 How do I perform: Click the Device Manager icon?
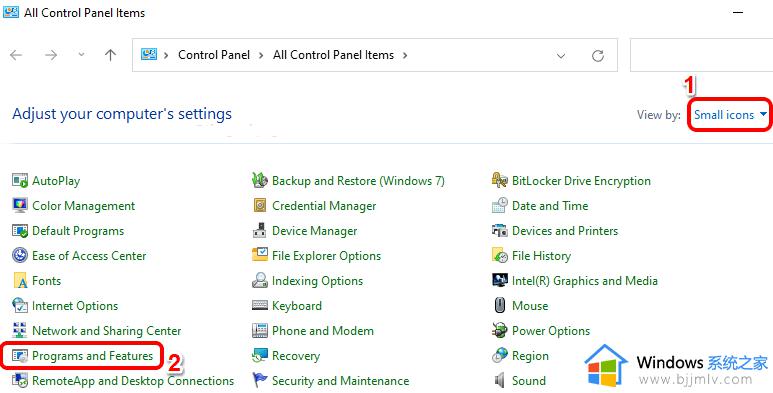coord(260,231)
